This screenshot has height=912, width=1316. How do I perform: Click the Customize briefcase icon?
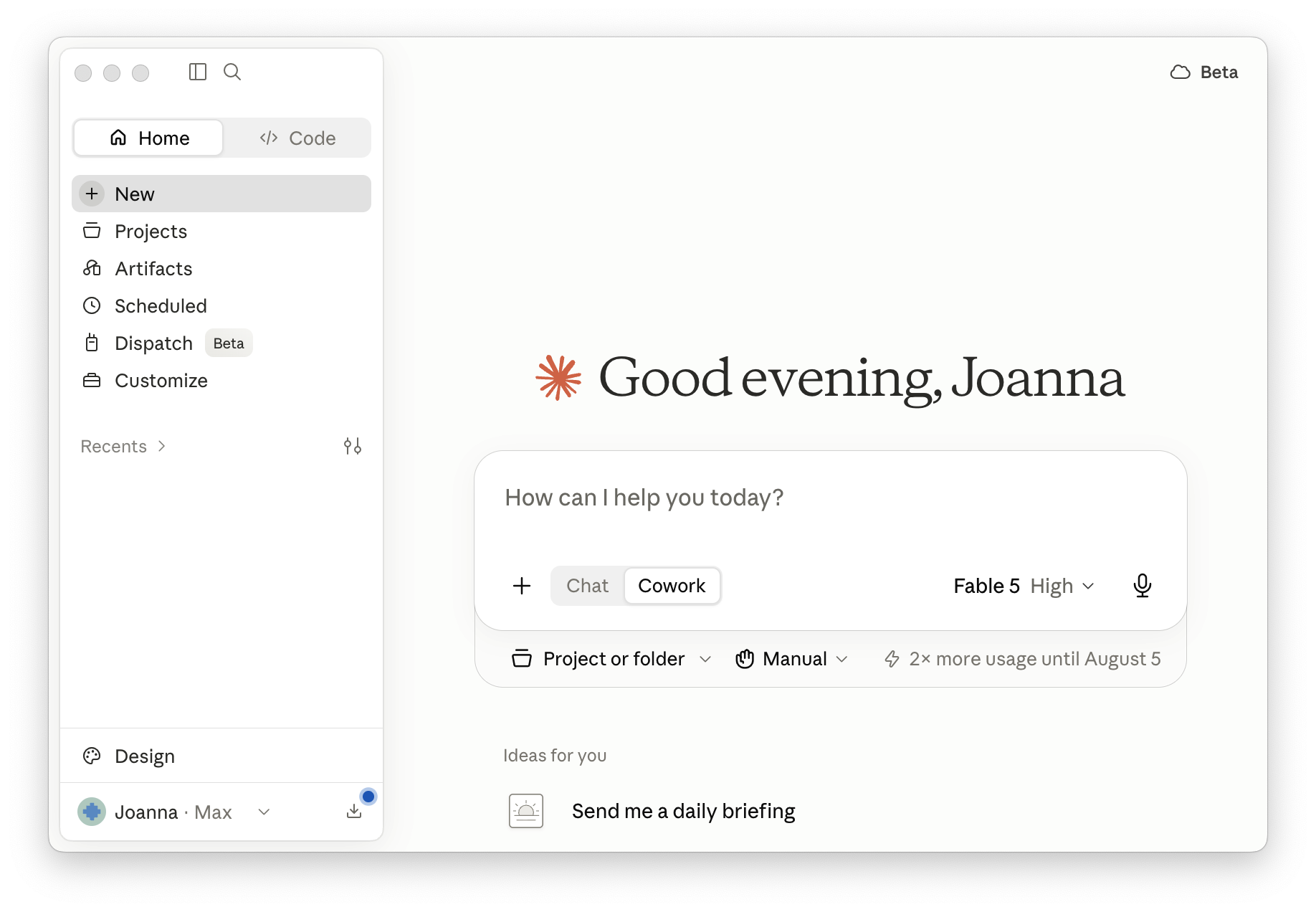pyautogui.click(x=92, y=380)
